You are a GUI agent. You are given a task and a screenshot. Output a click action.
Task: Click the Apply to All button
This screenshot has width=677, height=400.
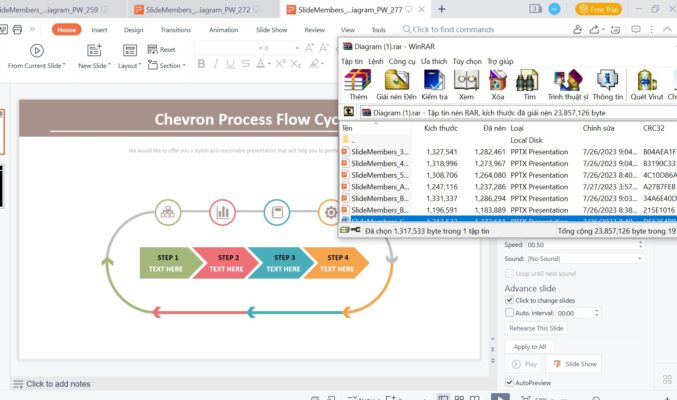click(x=530, y=346)
